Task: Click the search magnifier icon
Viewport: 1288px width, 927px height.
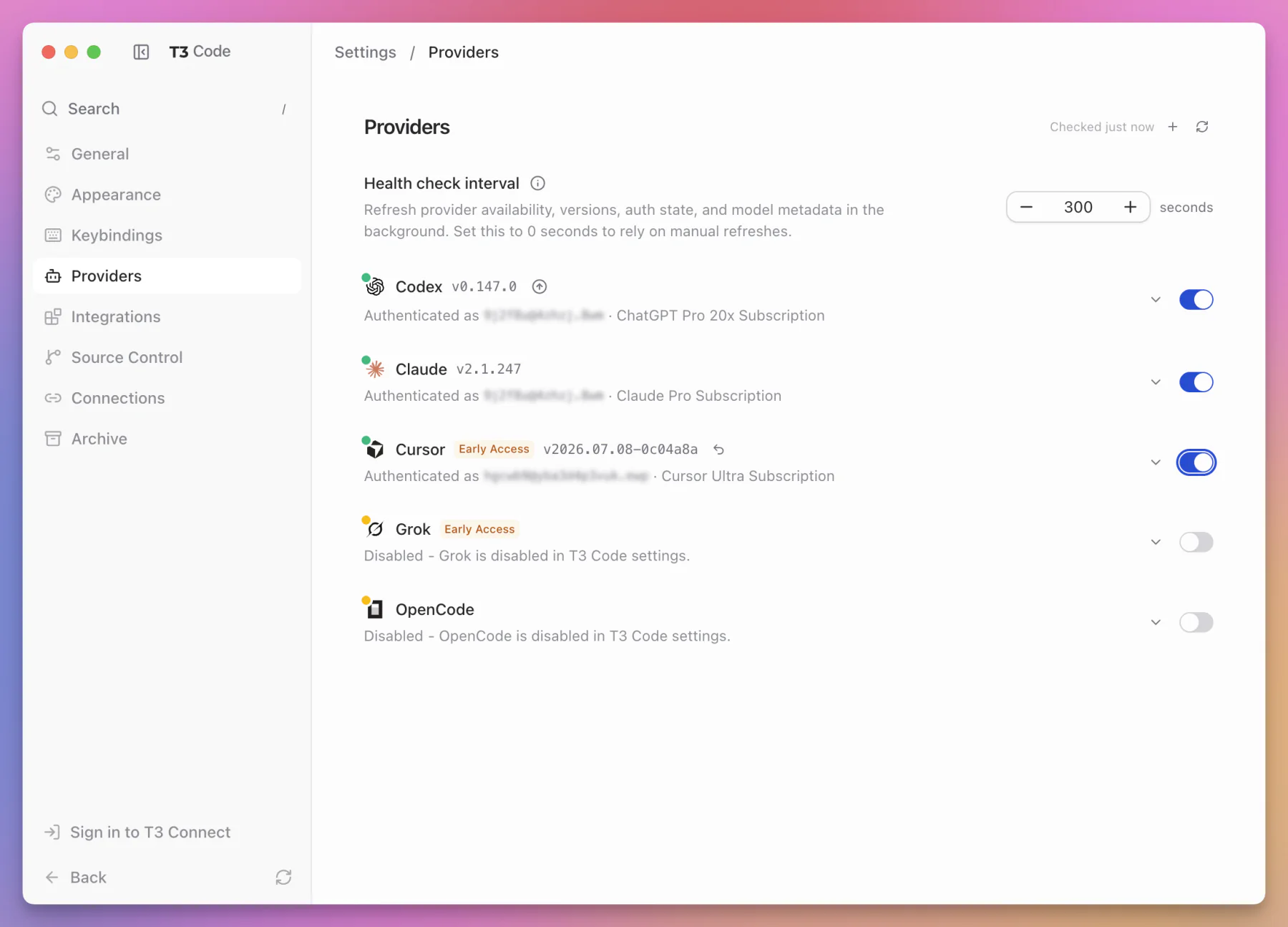Action: [49, 109]
